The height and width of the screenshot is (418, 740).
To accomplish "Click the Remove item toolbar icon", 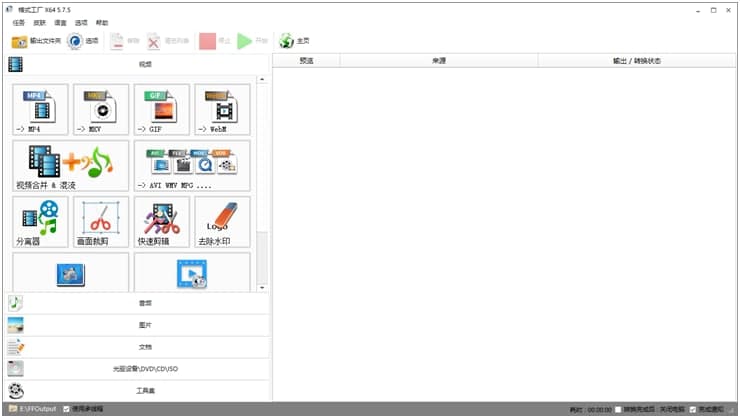I will [117, 41].
